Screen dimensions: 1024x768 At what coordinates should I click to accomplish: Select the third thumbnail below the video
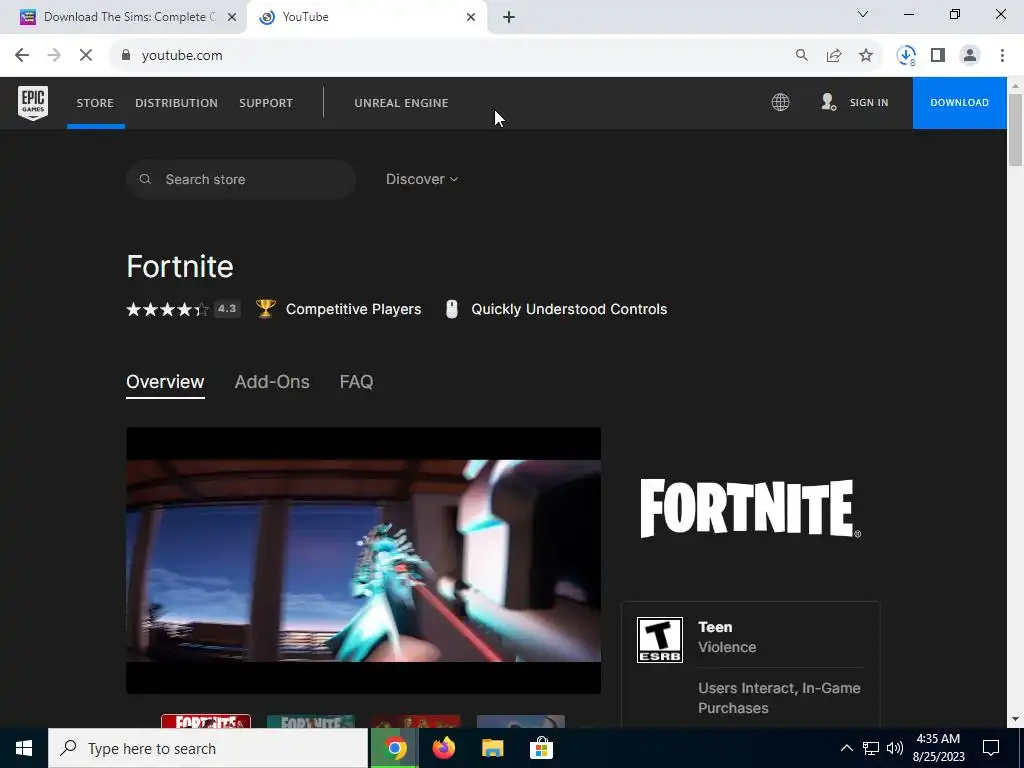[x=416, y=722]
